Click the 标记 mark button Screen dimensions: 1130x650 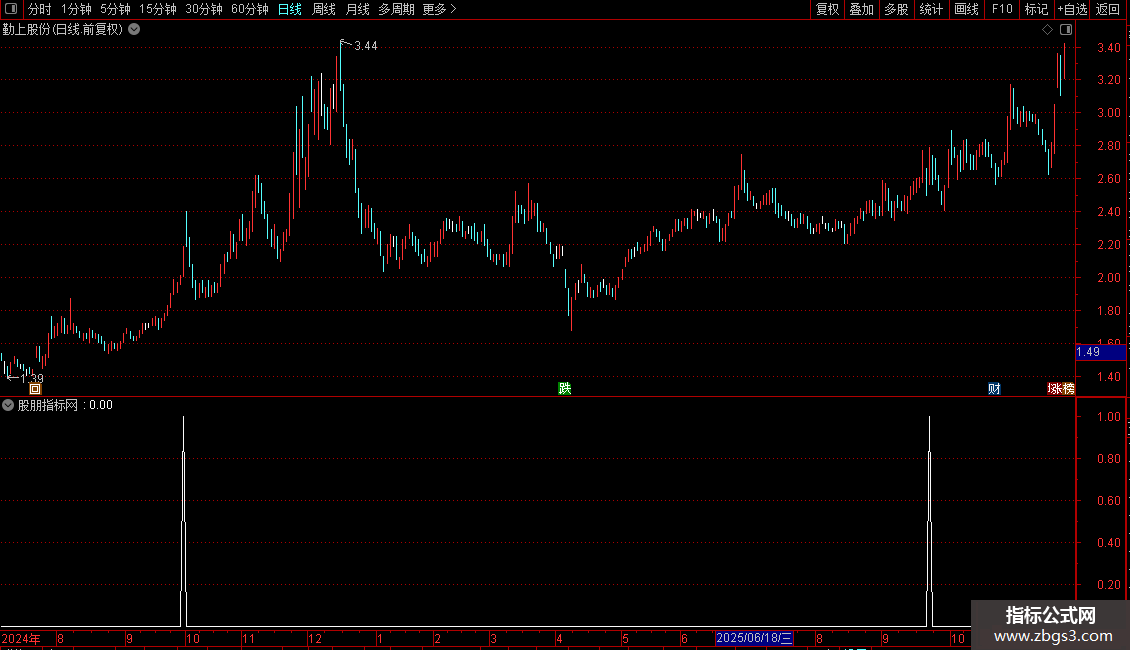(1036, 9)
